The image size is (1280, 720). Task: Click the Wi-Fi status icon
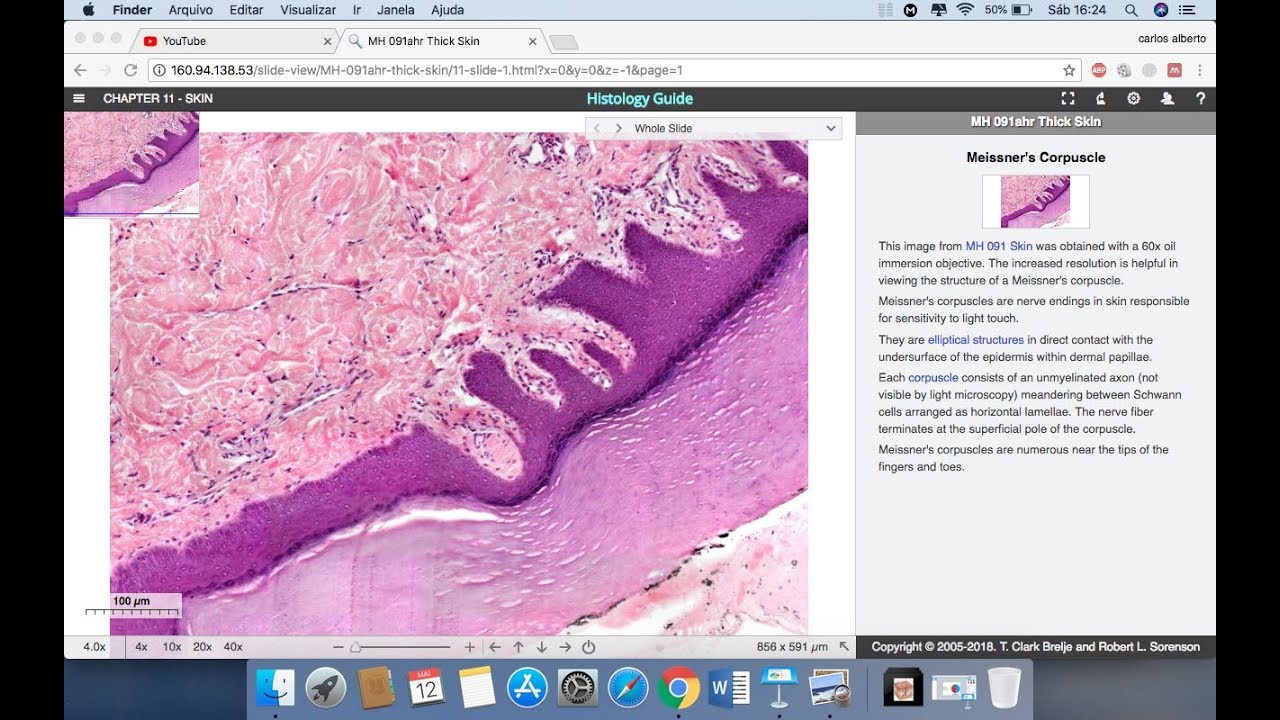[x=965, y=10]
